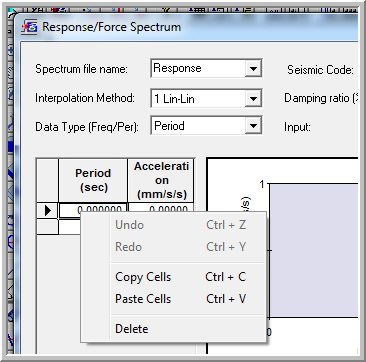Click the blank top-left corner cell of table
The image size is (366, 362).
point(47,180)
